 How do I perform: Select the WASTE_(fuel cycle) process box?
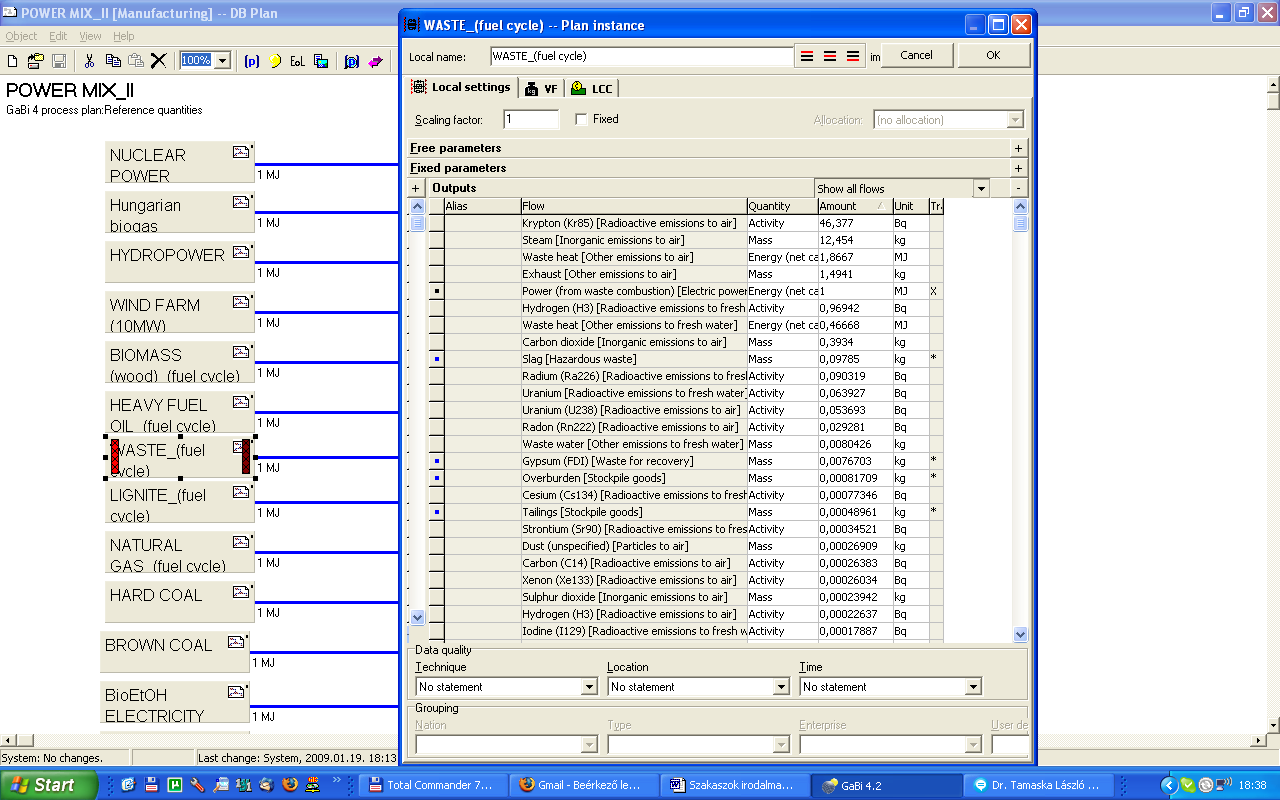click(x=180, y=458)
